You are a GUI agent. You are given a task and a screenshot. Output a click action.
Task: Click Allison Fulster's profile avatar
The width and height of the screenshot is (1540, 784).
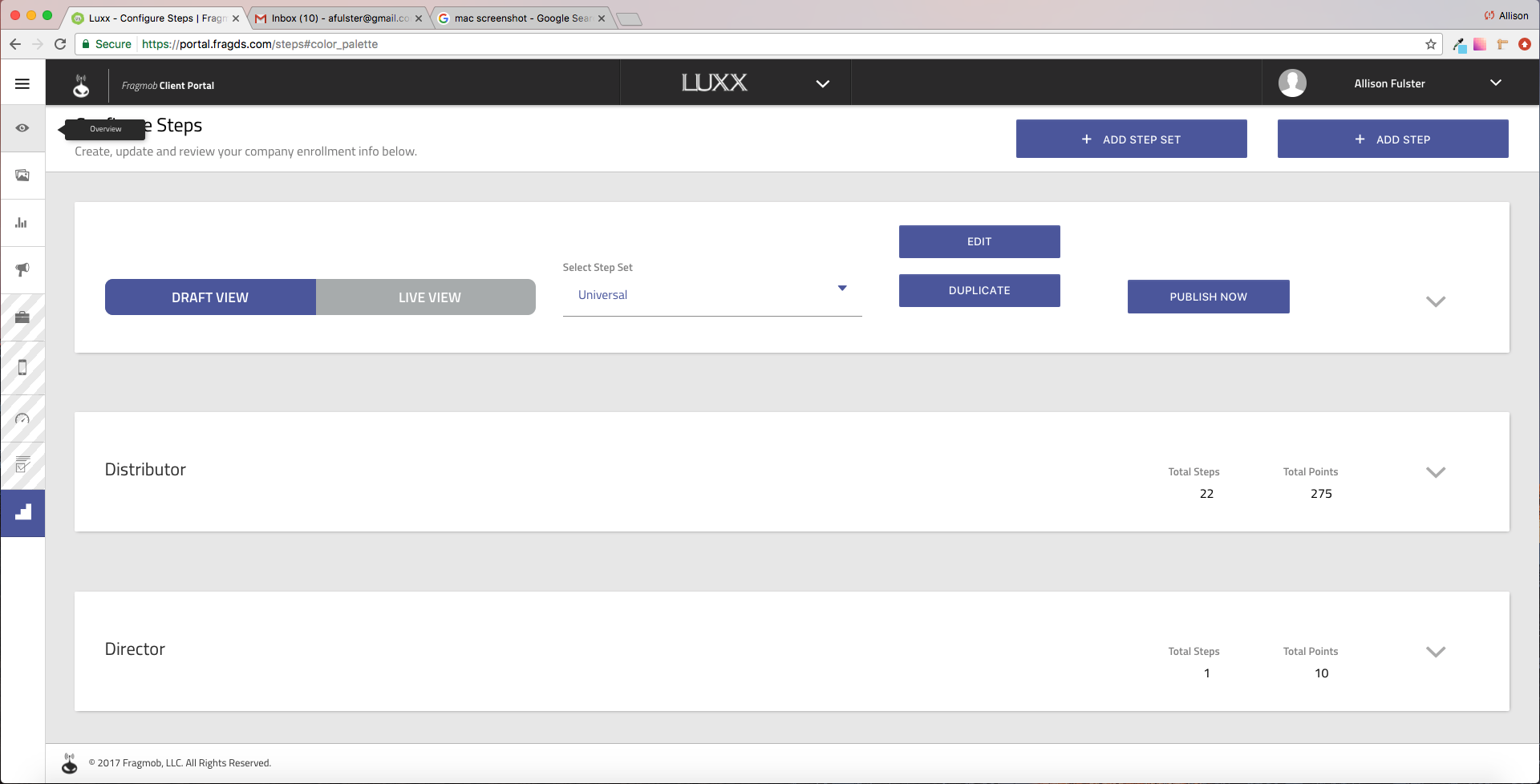[x=1292, y=83]
